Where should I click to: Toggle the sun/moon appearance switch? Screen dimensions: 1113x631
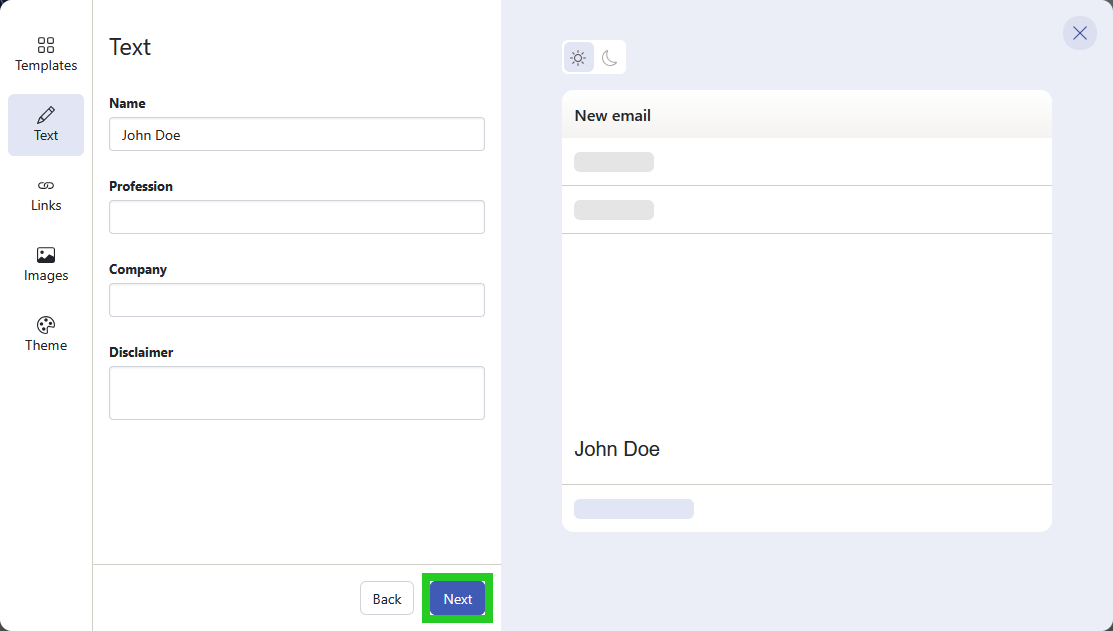(x=595, y=57)
